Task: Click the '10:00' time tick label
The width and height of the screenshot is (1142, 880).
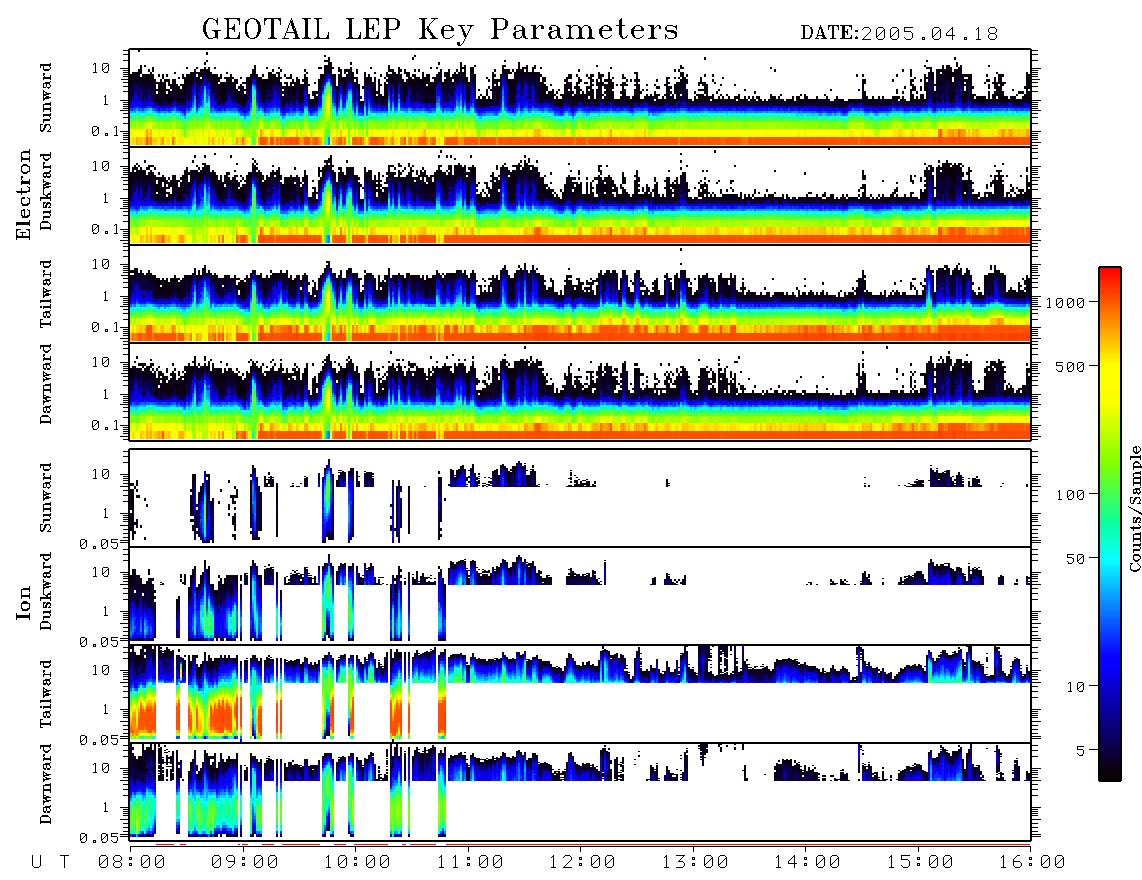Action: tap(357, 863)
